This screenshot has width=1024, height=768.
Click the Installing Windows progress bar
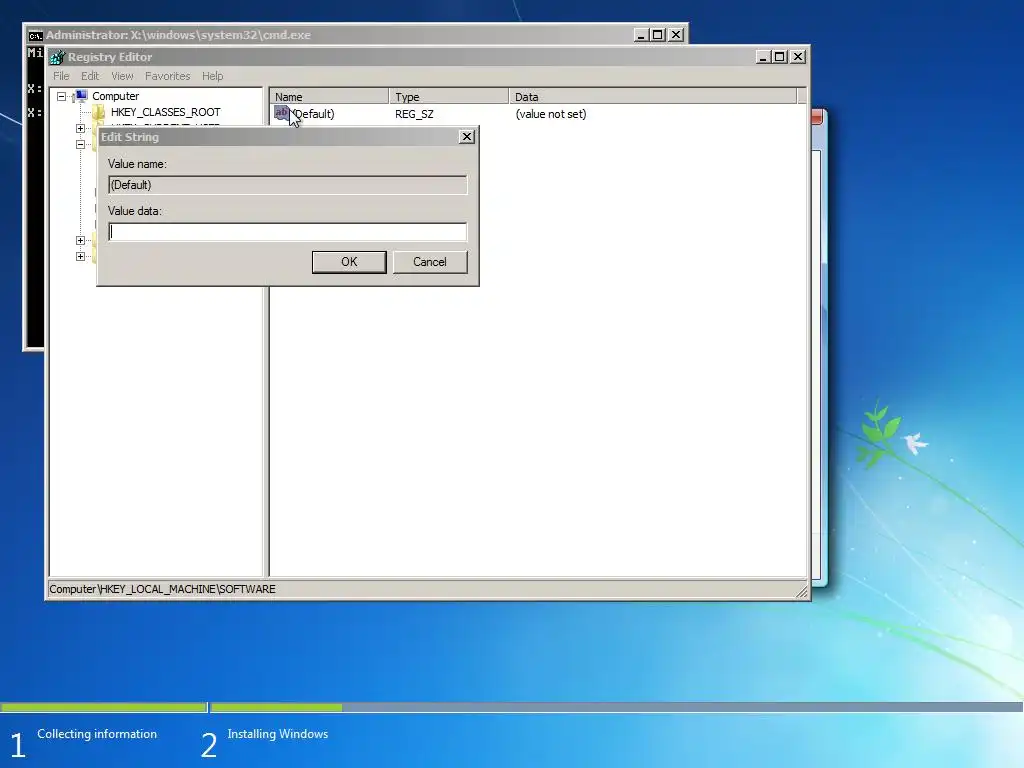tap(616, 707)
